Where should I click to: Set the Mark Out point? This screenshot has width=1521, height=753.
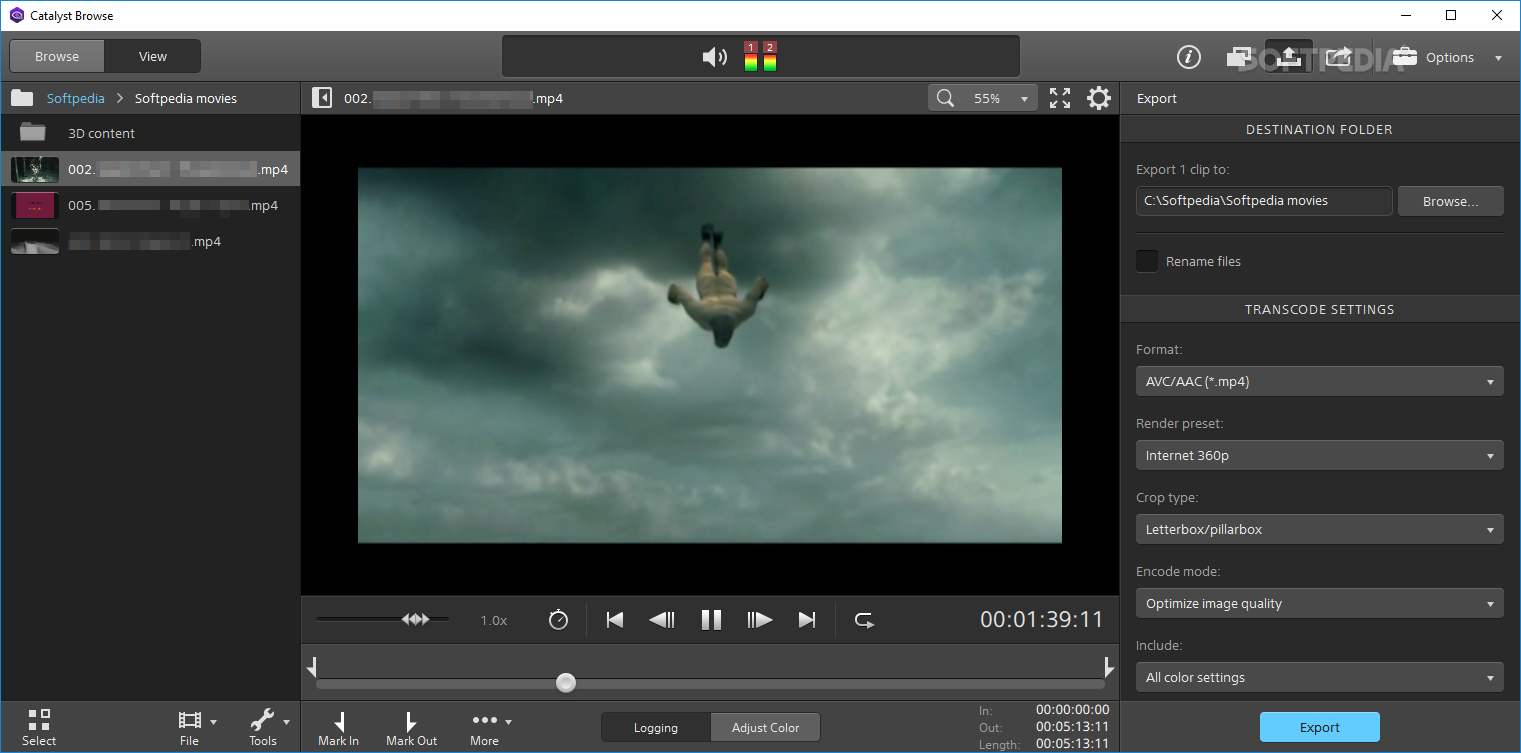411,728
